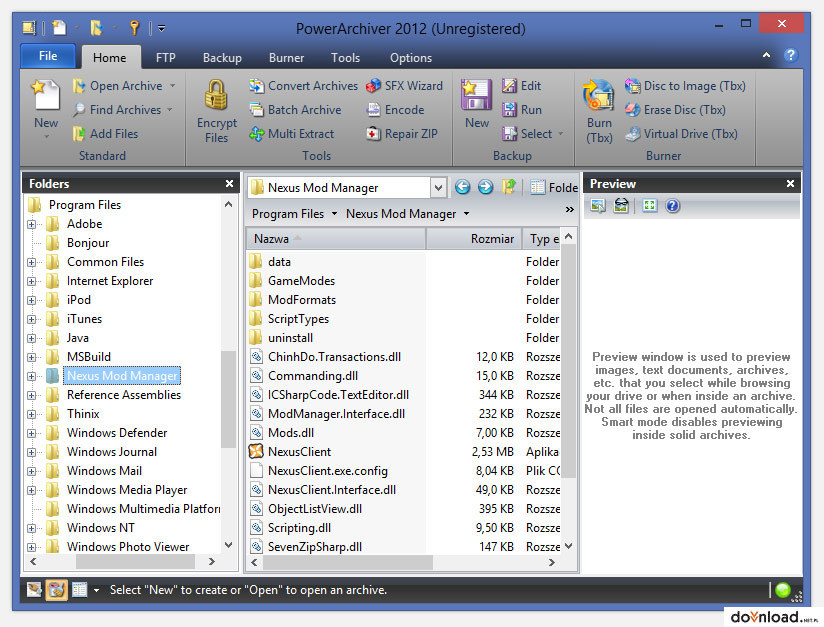The width and height of the screenshot is (824, 627).
Task: Expand the Java folder node
Action: pos(32,338)
